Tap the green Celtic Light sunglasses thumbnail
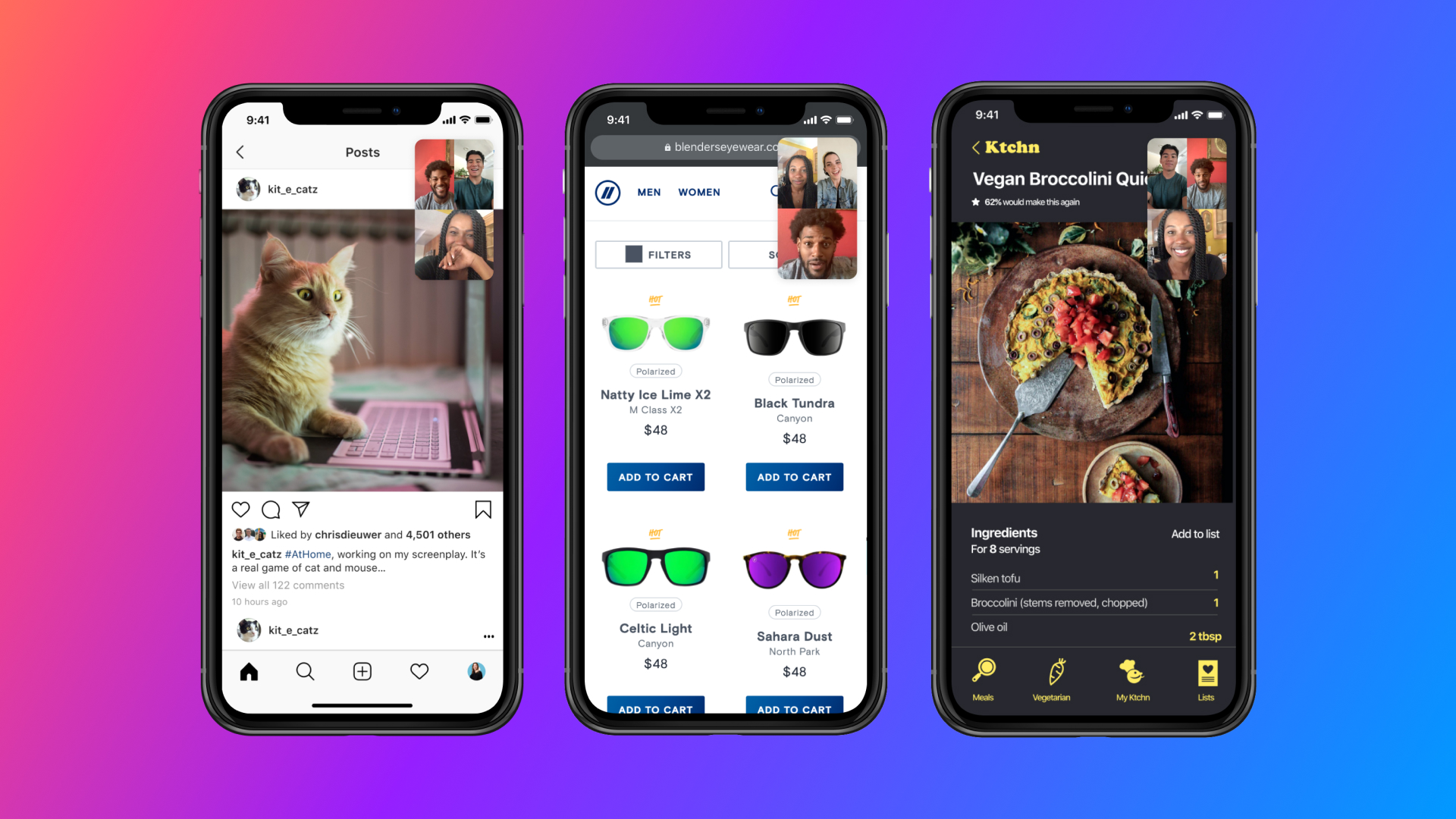Viewport: 1456px width, 819px height. point(656,569)
